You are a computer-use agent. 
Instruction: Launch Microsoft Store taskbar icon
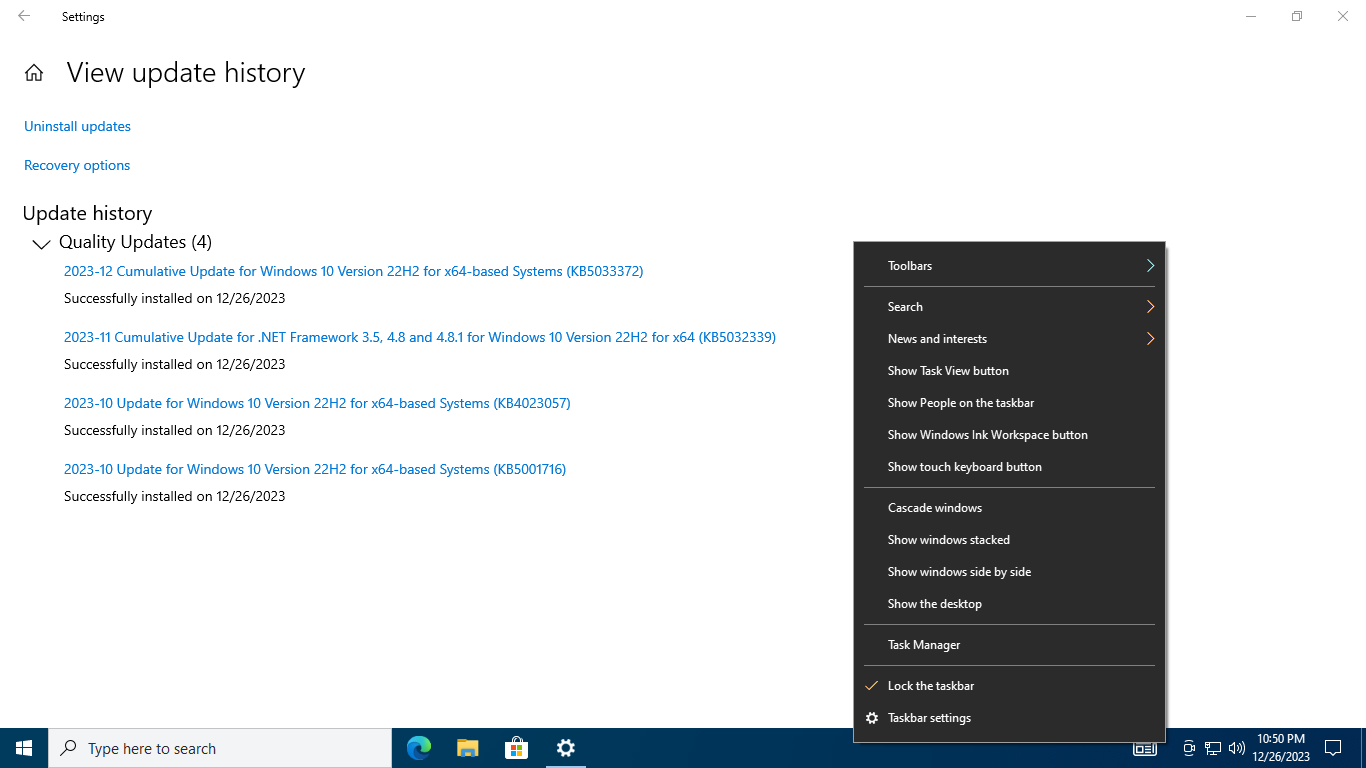[x=517, y=748]
